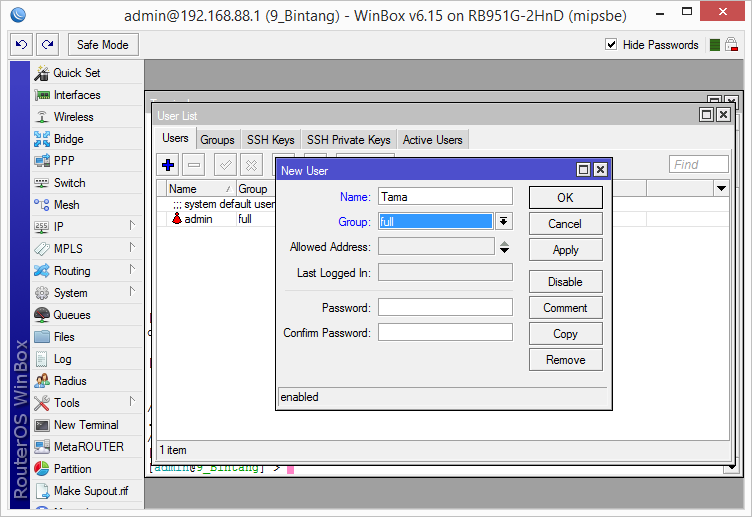Switch to the SSH Keys tab
752x517 pixels.
(270, 140)
